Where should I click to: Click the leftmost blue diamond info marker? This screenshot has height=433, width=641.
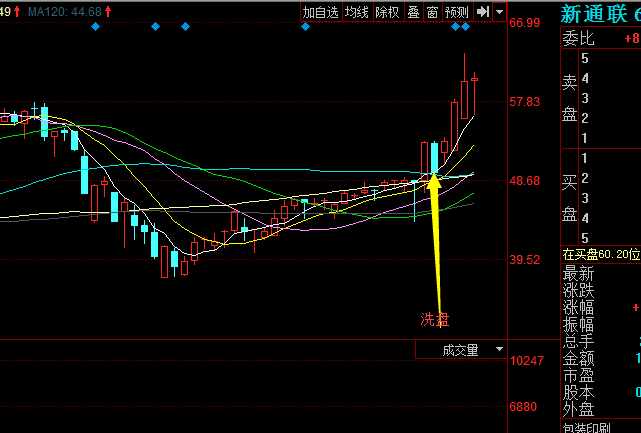click(x=95, y=27)
